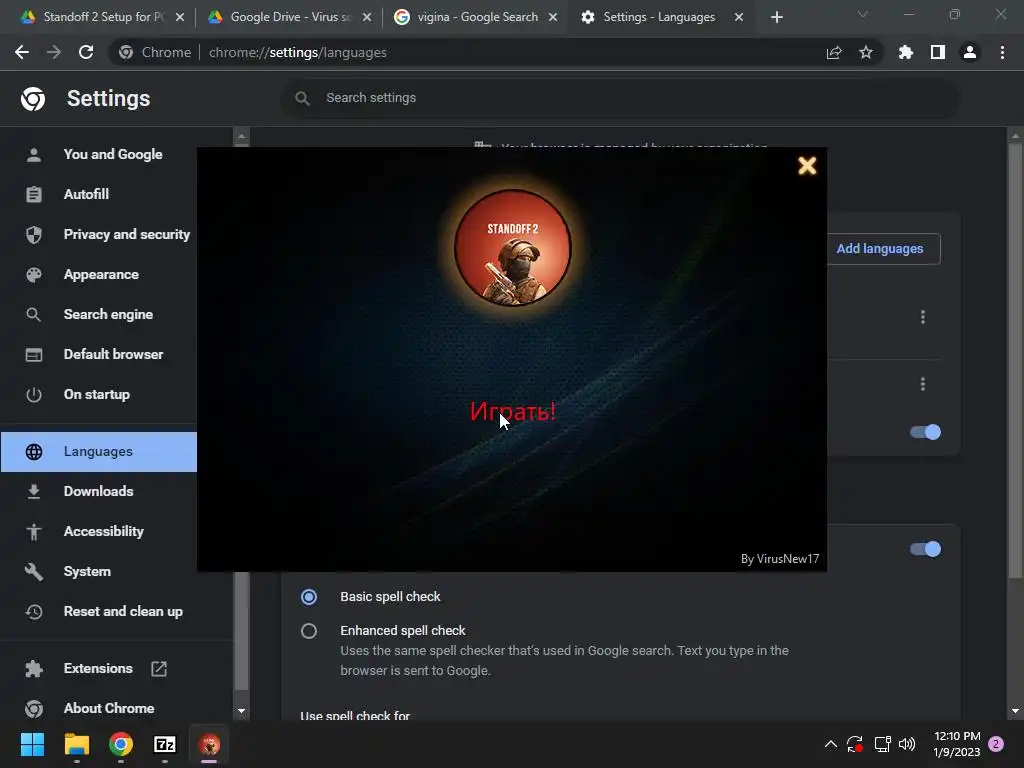Go back to the previous page
Image resolution: width=1024 pixels, height=768 pixels.
(22, 52)
